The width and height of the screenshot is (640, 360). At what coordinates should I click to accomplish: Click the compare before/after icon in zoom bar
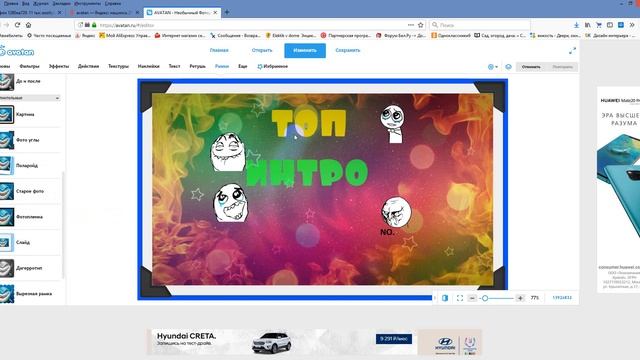(x=445, y=298)
